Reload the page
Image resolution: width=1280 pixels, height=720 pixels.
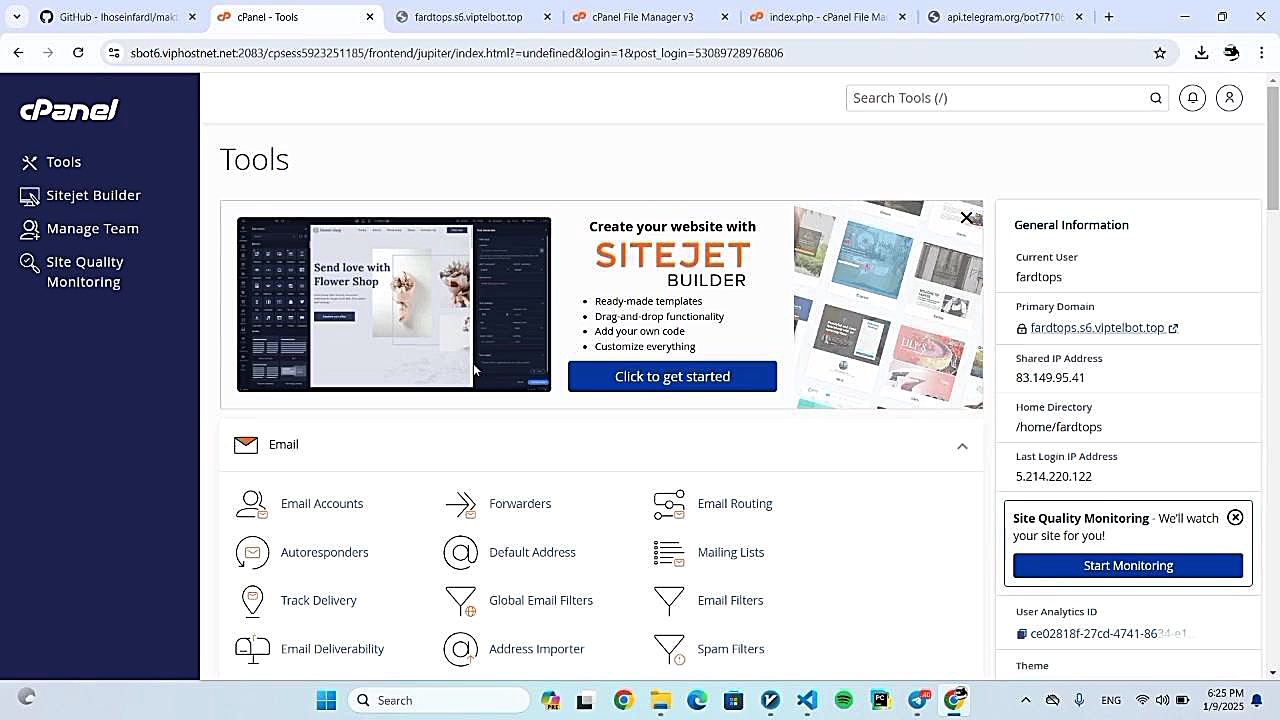coord(78,53)
